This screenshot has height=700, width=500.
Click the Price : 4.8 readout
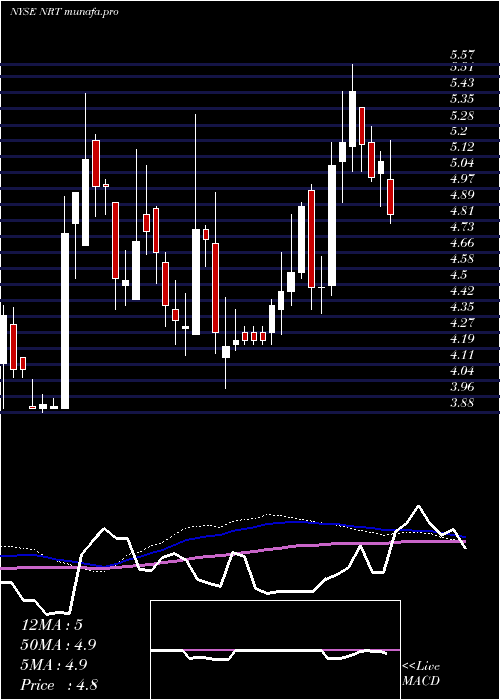click(x=59, y=685)
